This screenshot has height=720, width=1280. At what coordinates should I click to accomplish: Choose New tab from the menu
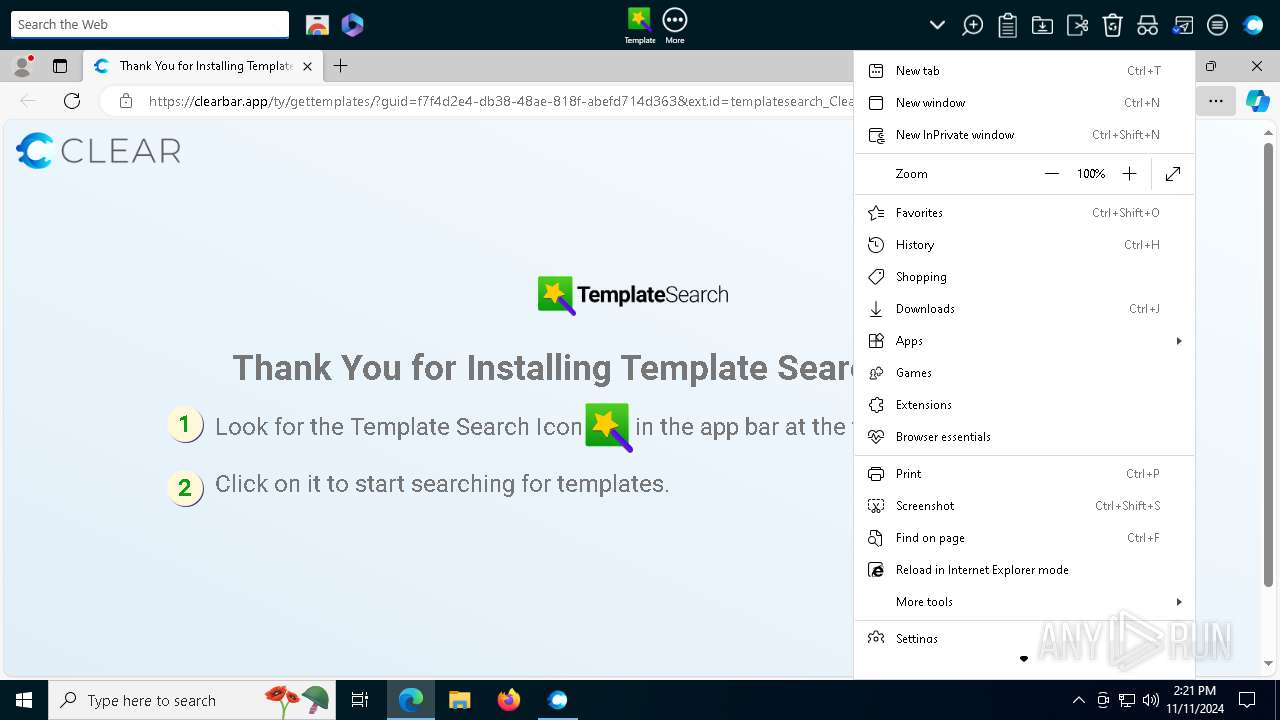pyautogui.click(x=1024, y=71)
